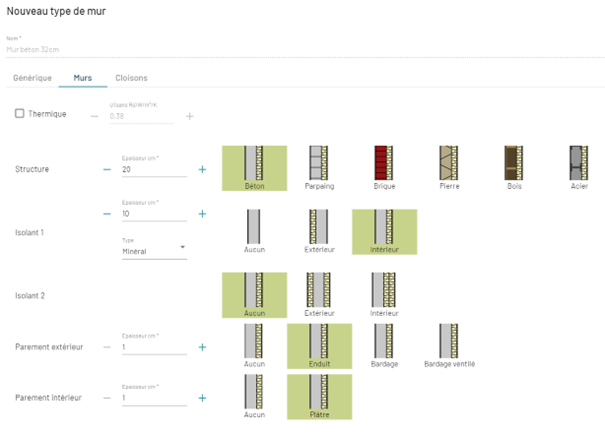Edit Parement extérieur Epaisseur field
Screen dimensions: 605x434
point(154,347)
